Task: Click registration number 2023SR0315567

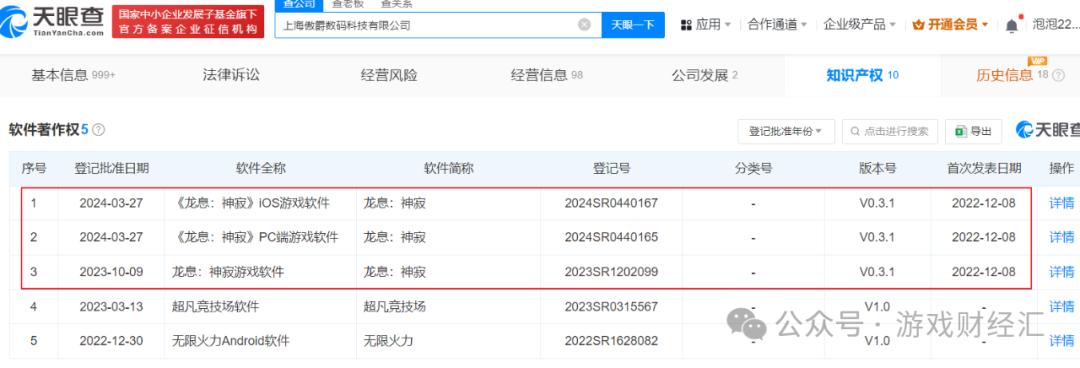Action: 611,306
